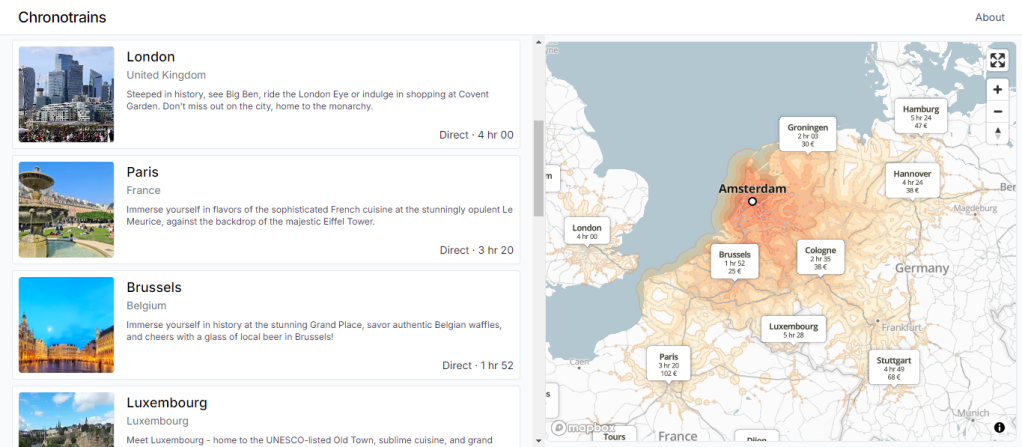Select the Paris map marker
The width and height of the screenshot is (1022, 447).
point(669,365)
